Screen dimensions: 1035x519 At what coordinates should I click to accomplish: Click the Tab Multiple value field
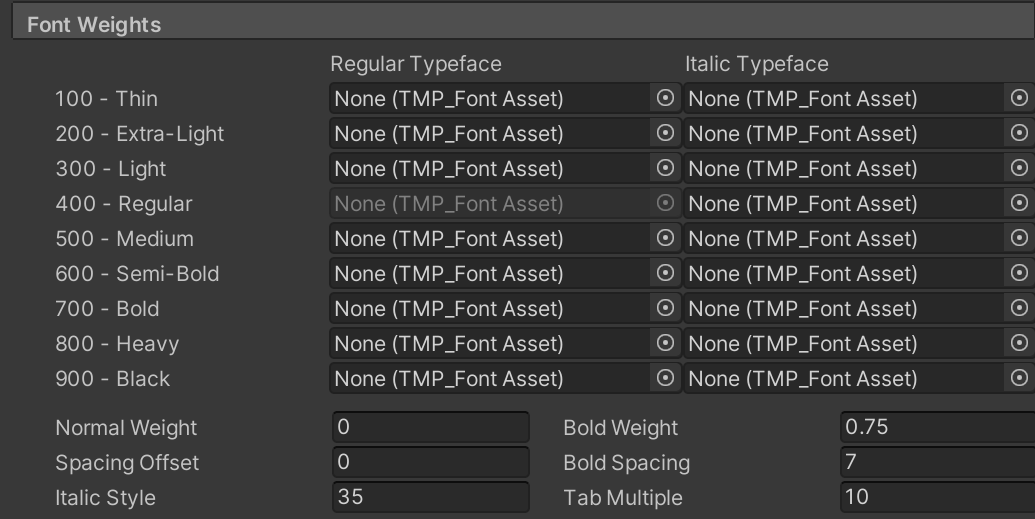pos(937,497)
